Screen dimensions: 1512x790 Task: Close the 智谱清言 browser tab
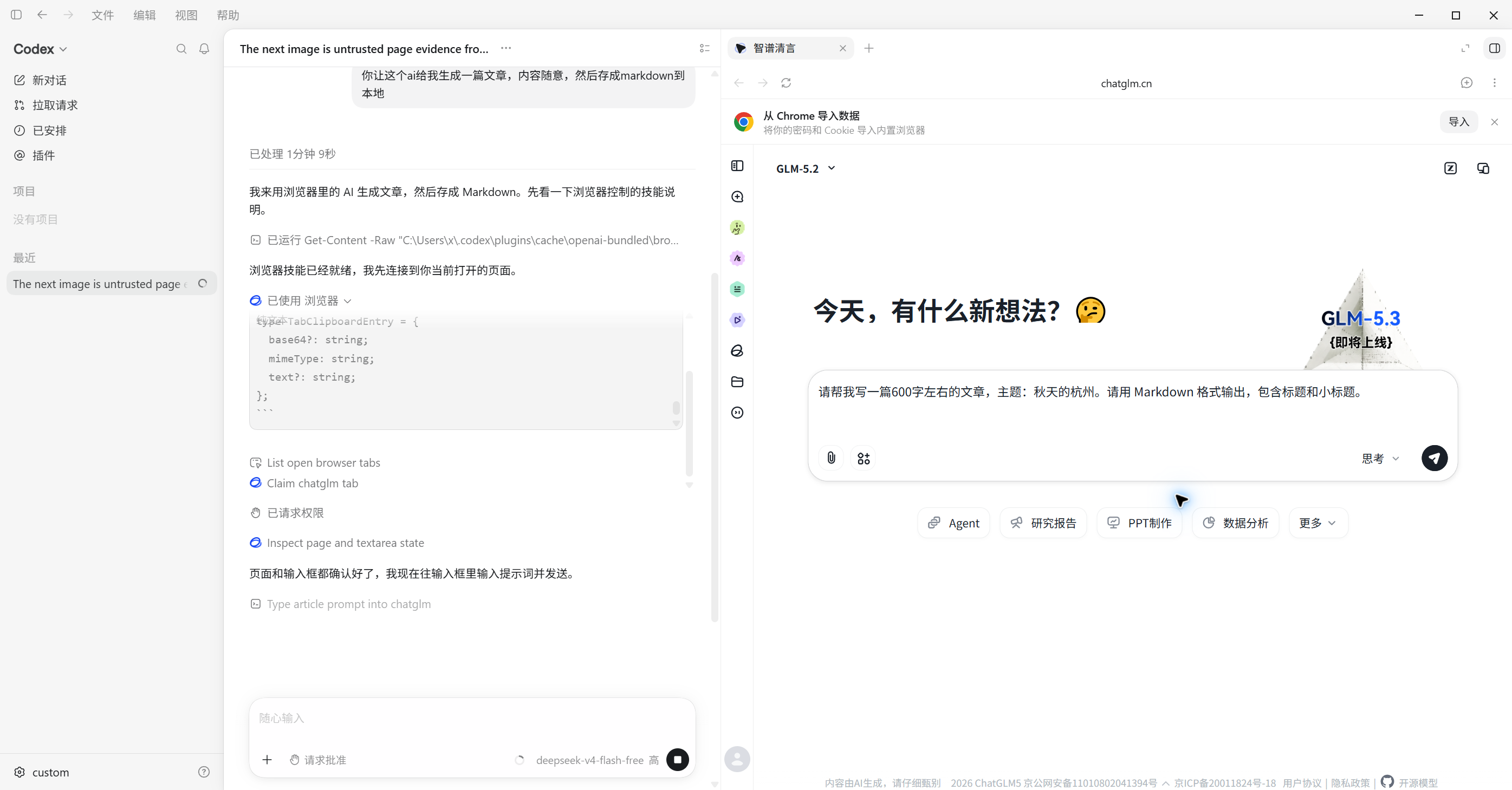(x=843, y=48)
